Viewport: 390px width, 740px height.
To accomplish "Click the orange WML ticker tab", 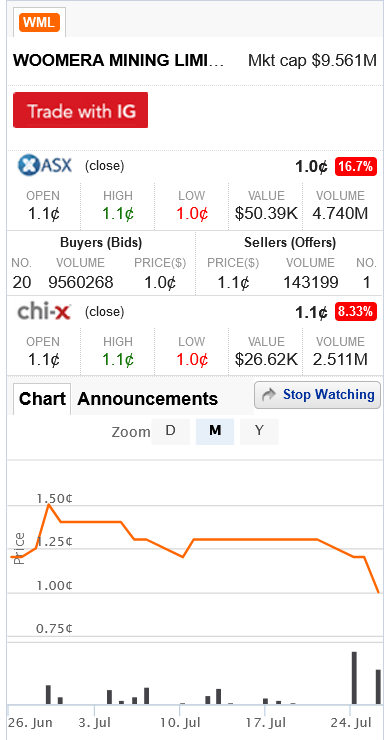I will pos(40,22).
